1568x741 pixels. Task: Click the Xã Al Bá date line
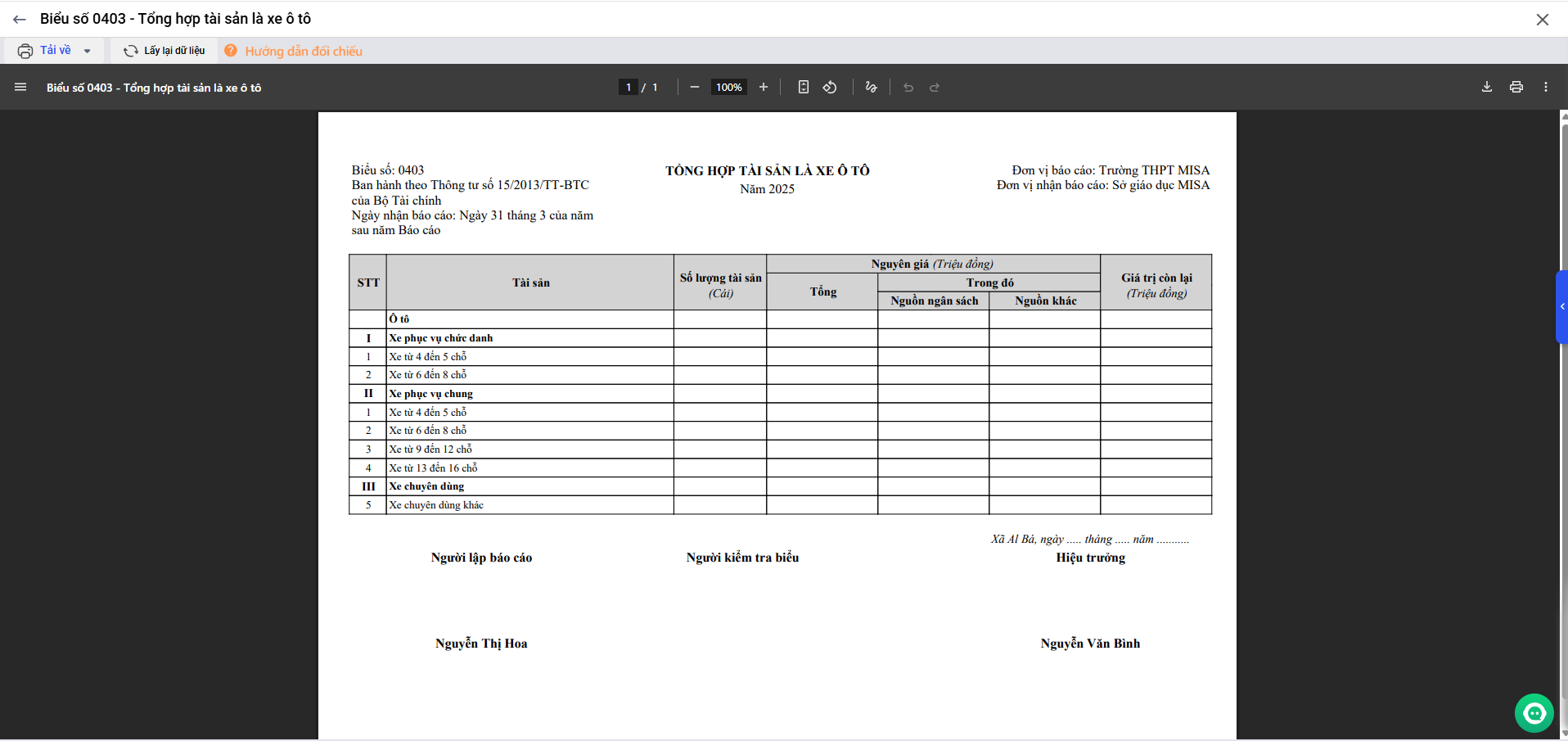1090,539
